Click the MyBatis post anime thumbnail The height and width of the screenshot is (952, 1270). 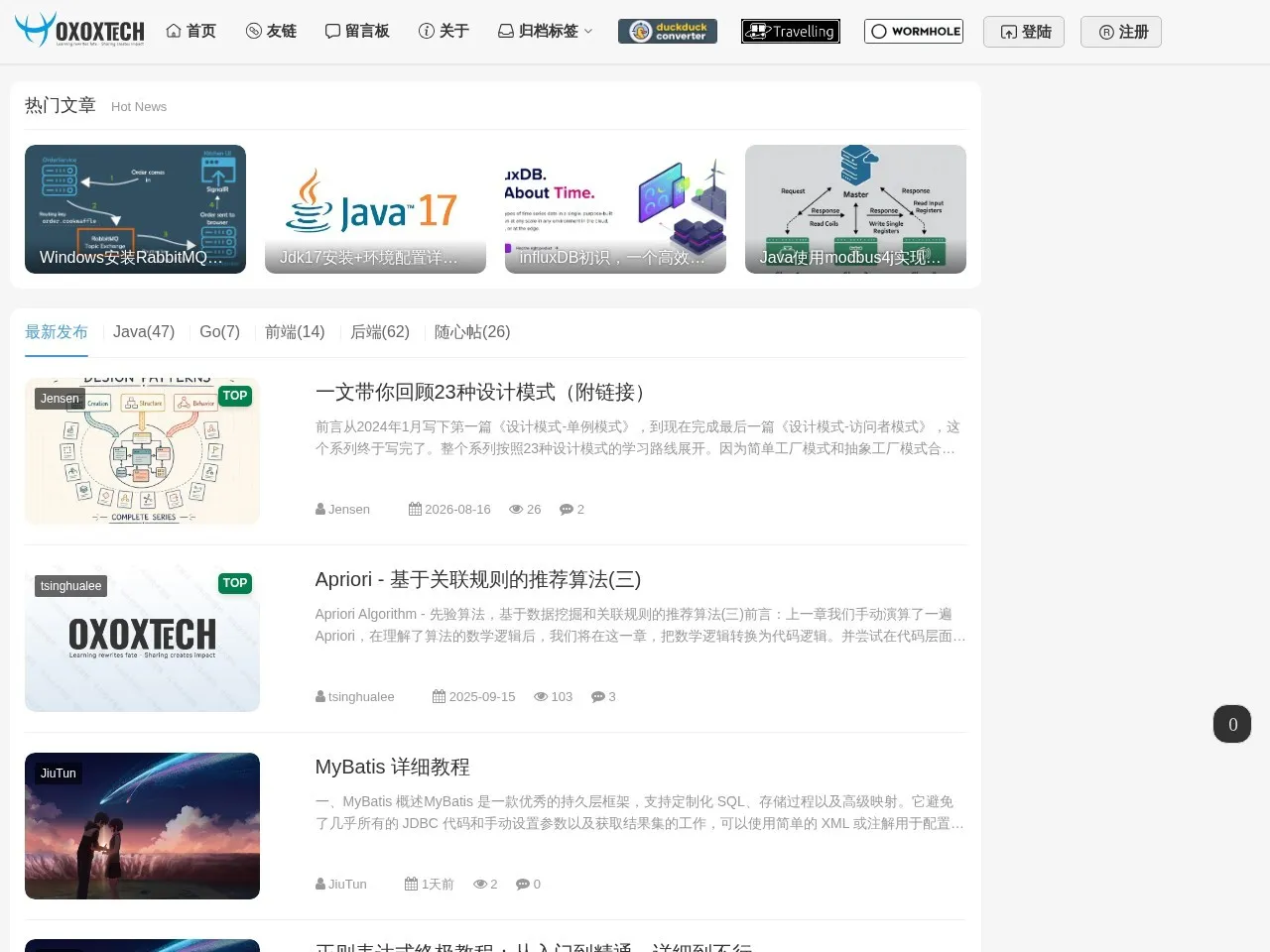[142, 826]
